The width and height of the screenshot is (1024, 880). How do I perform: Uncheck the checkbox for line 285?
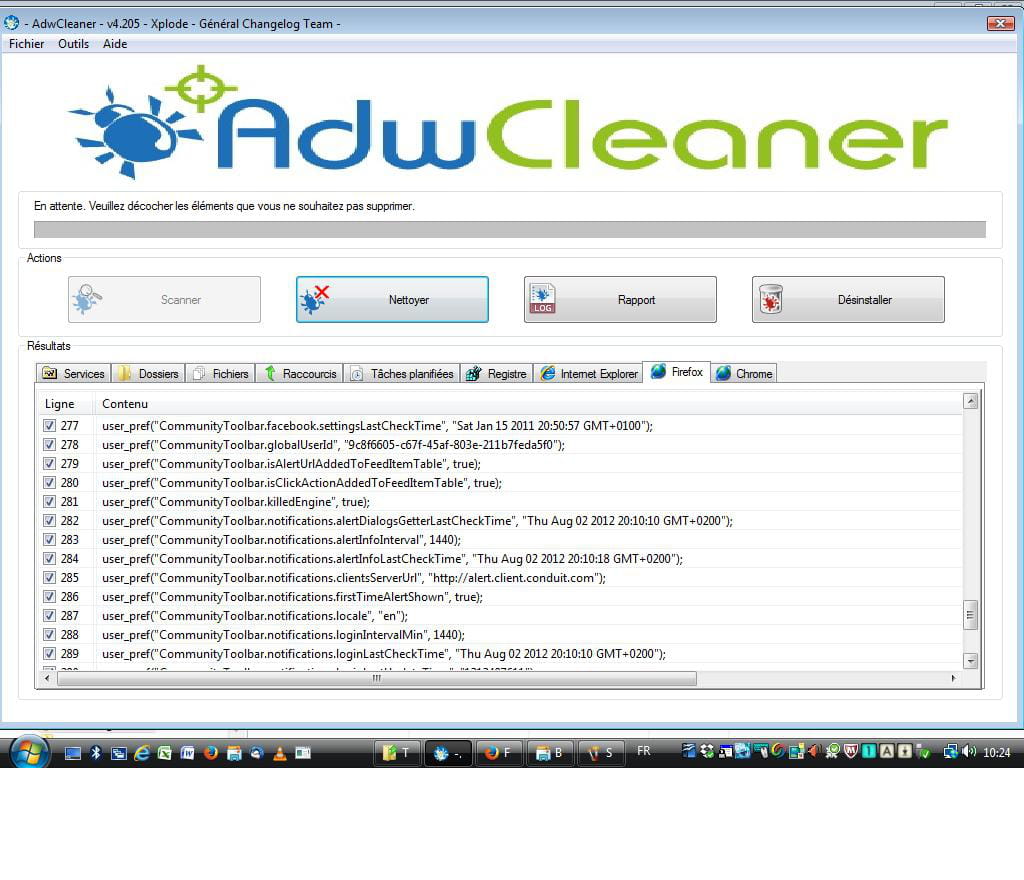[x=49, y=578]
